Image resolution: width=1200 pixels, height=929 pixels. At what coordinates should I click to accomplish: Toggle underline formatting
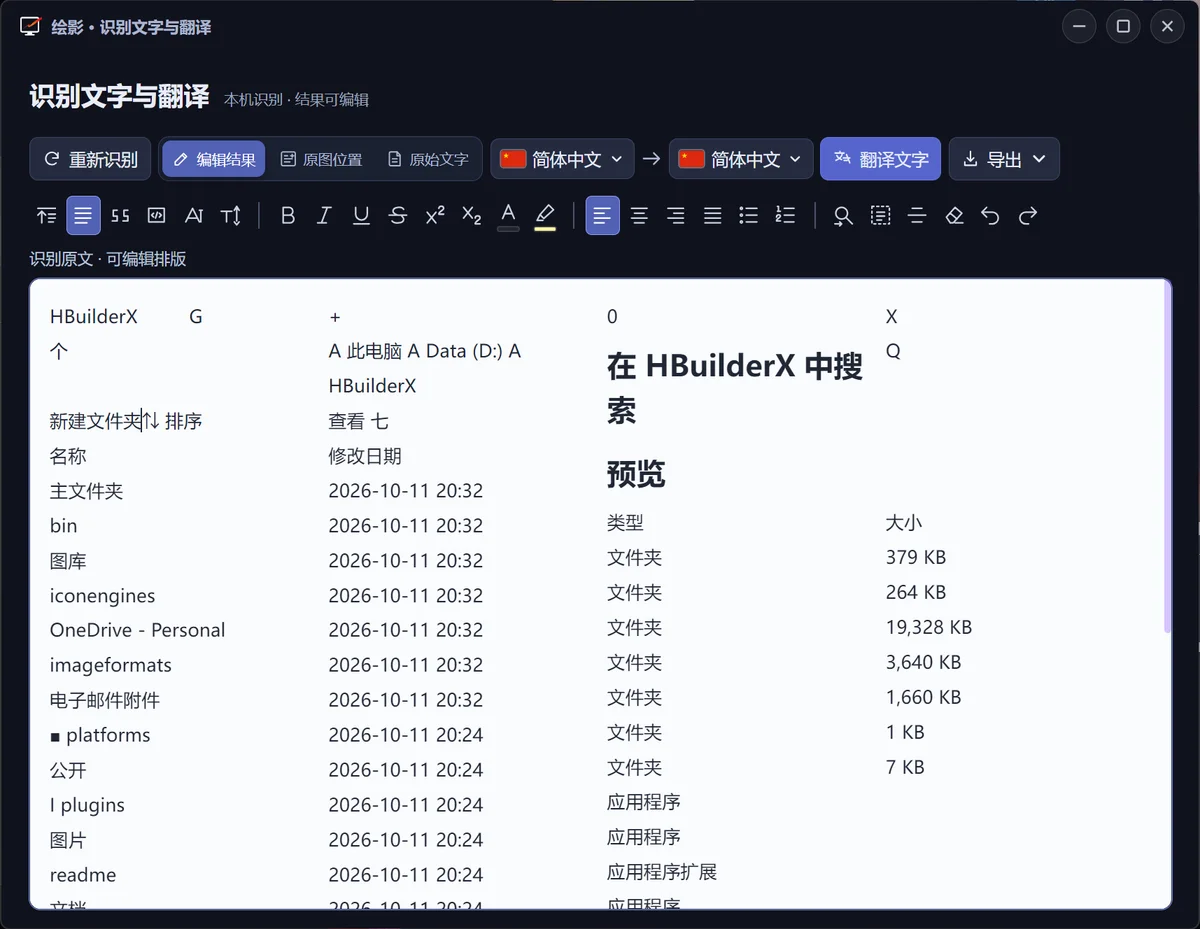pyautogui.click(x=361, y=215)
